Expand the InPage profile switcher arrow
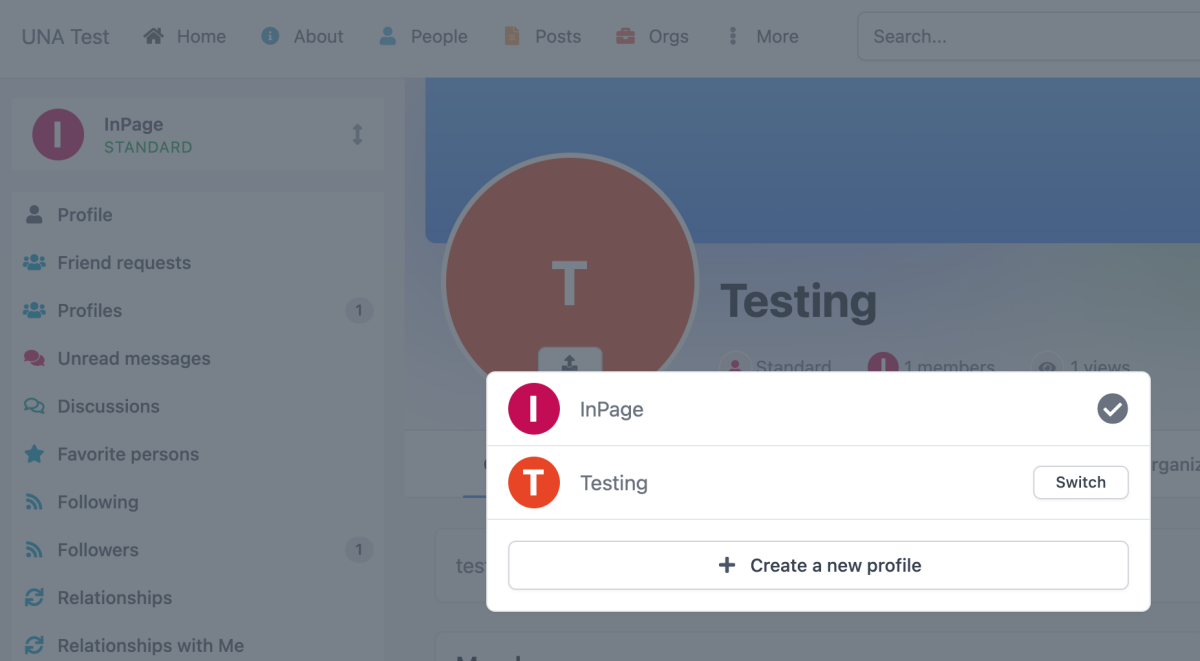The image size is (1200, 661). point(357,134)
